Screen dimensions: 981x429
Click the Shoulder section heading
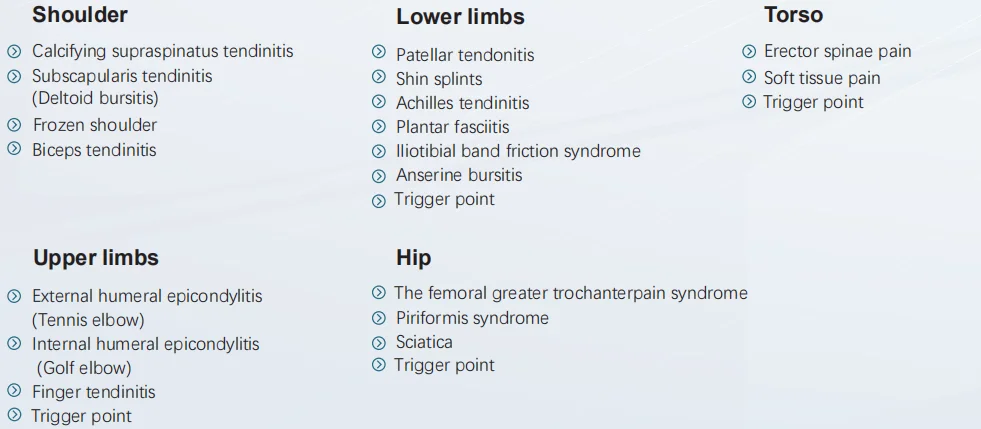80,14
